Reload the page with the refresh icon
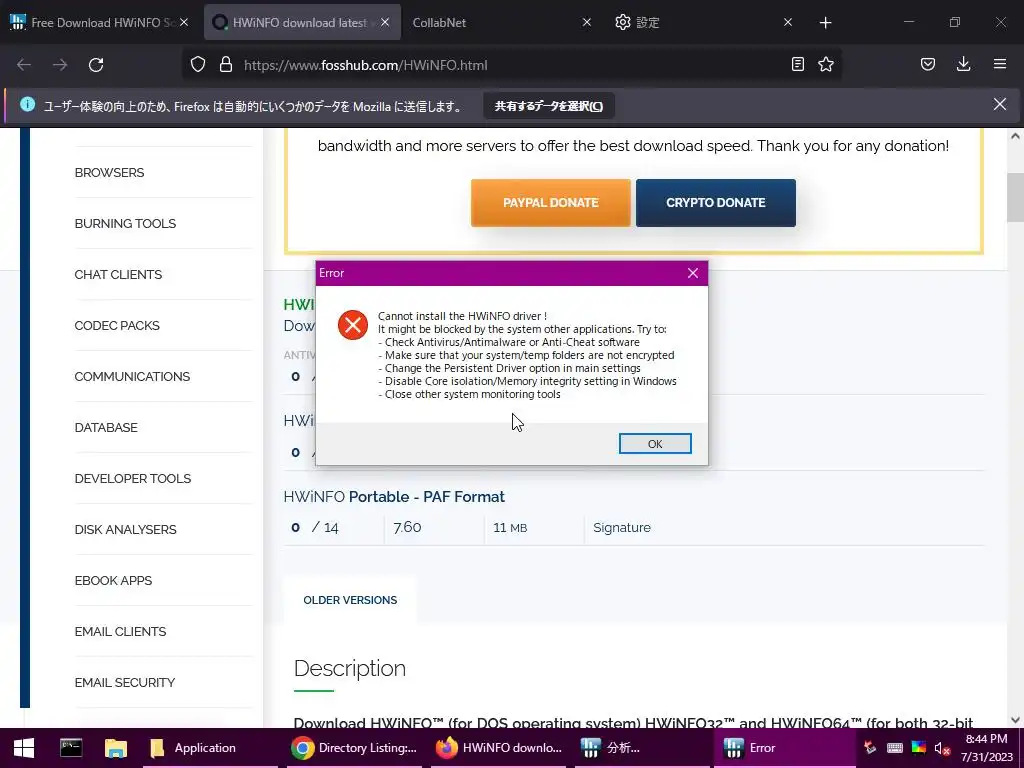1024x768 pixels. tap(96, 65)
